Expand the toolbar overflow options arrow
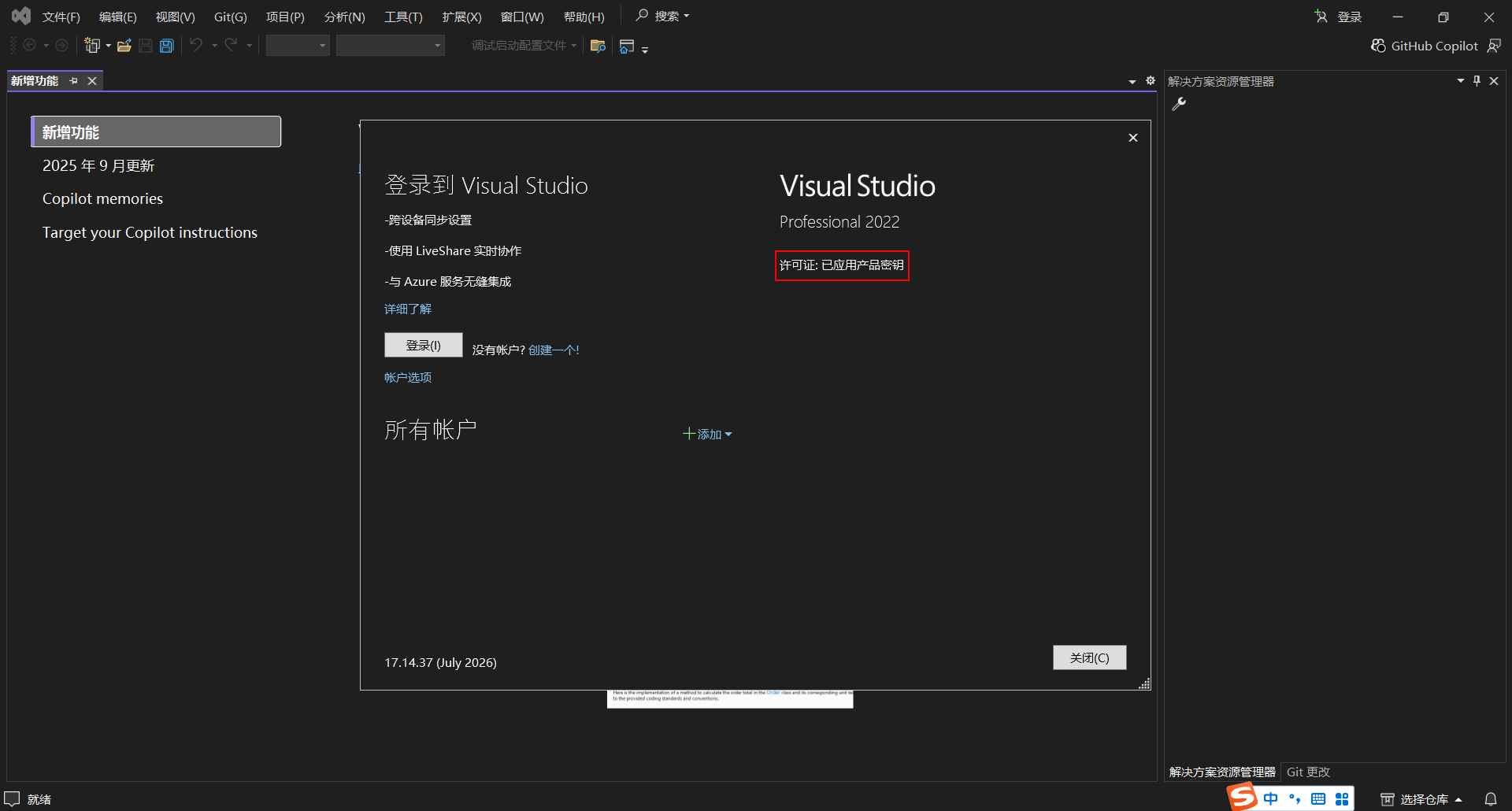Image resolution: width=1512 pixels, height=811 pixels. [x=645, y=50]
